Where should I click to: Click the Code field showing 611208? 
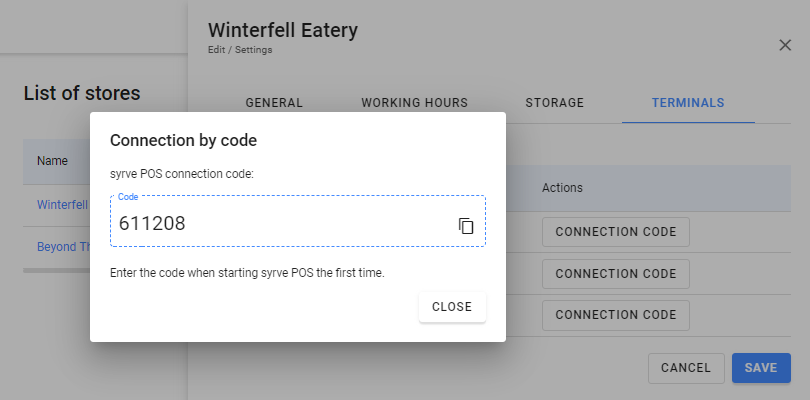point(280,224)
